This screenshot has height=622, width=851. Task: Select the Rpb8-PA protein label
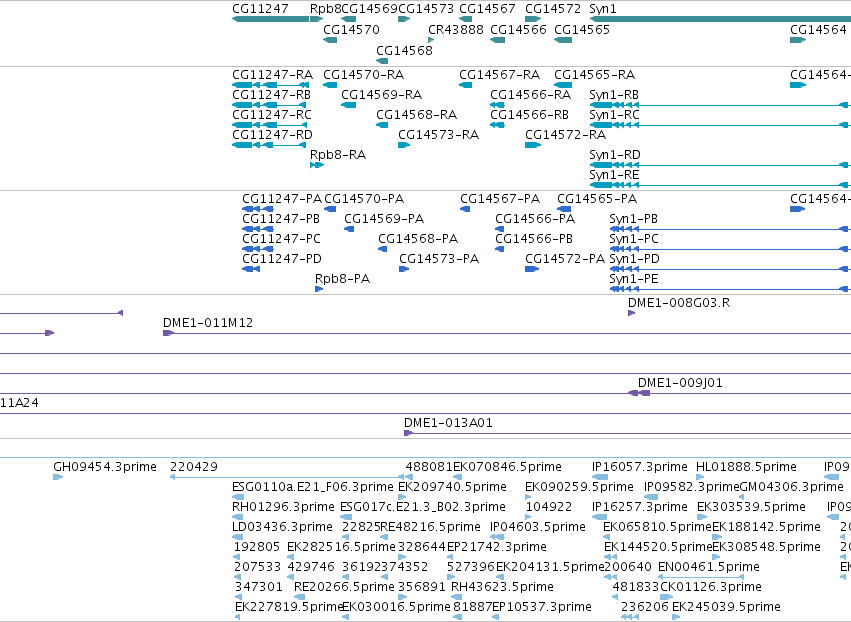[x=342, y=280]
